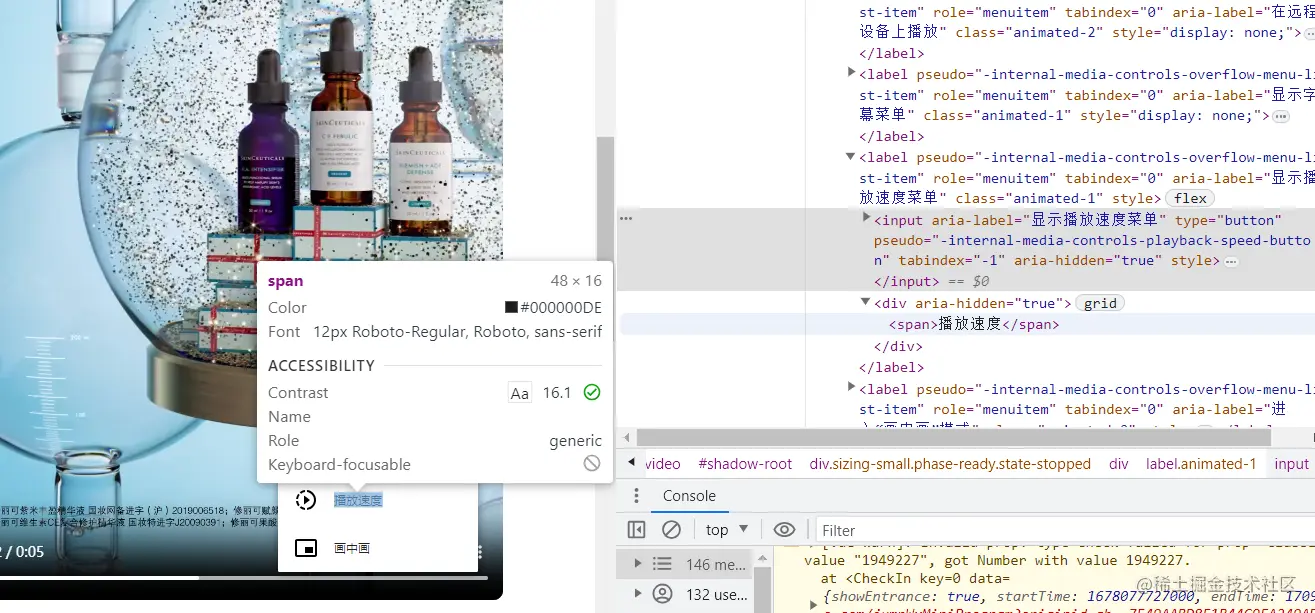Click the 48 × 16 size text
The width and height of the screenshot is (1315, 613).
pos(576,281)
